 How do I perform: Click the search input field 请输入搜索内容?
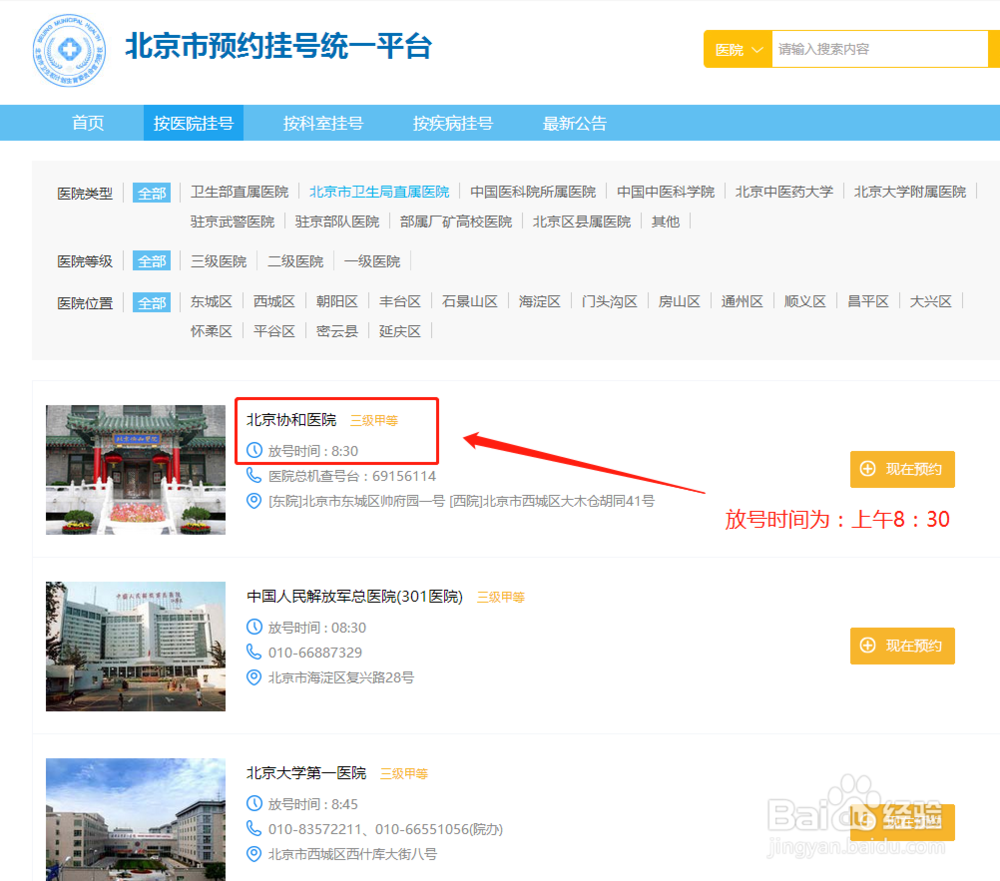coord(879,49)
